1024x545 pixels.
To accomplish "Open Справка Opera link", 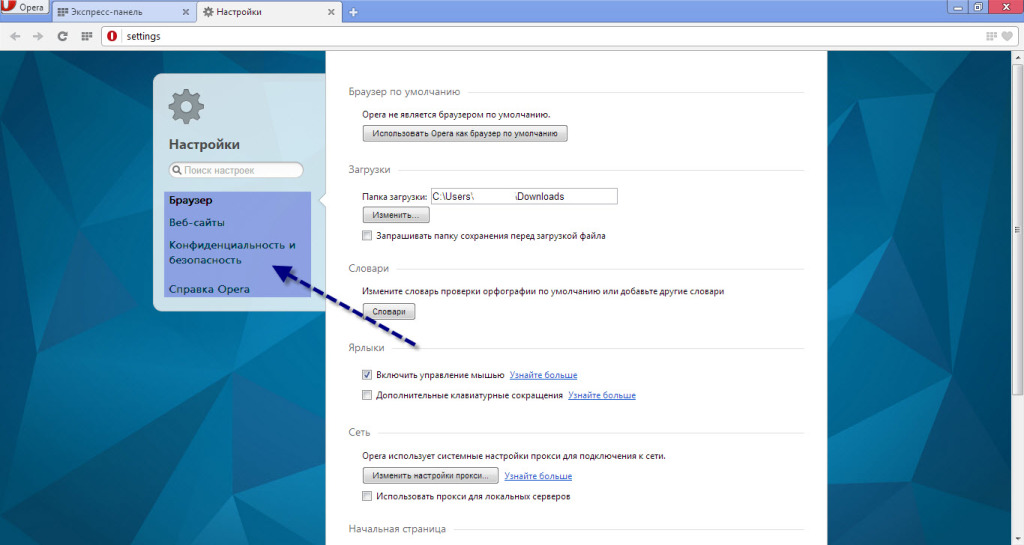I will click(209, 289).
